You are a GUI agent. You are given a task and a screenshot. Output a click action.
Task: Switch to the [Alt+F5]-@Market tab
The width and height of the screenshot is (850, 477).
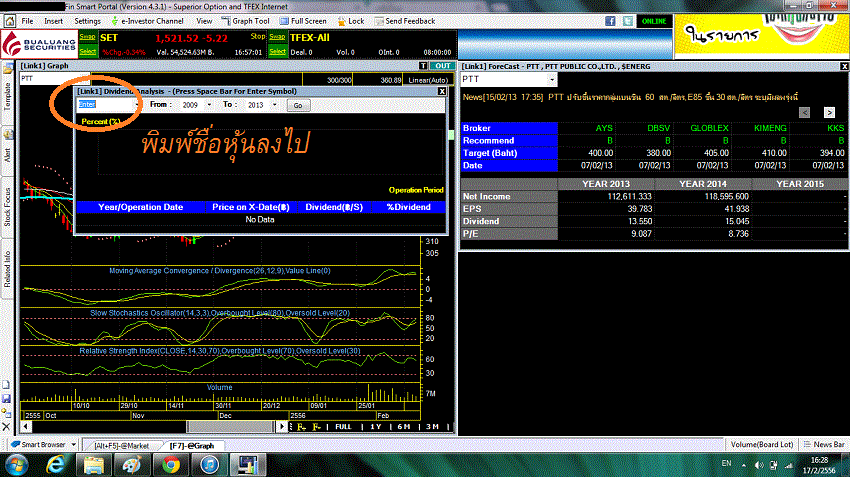pos(121,446)
